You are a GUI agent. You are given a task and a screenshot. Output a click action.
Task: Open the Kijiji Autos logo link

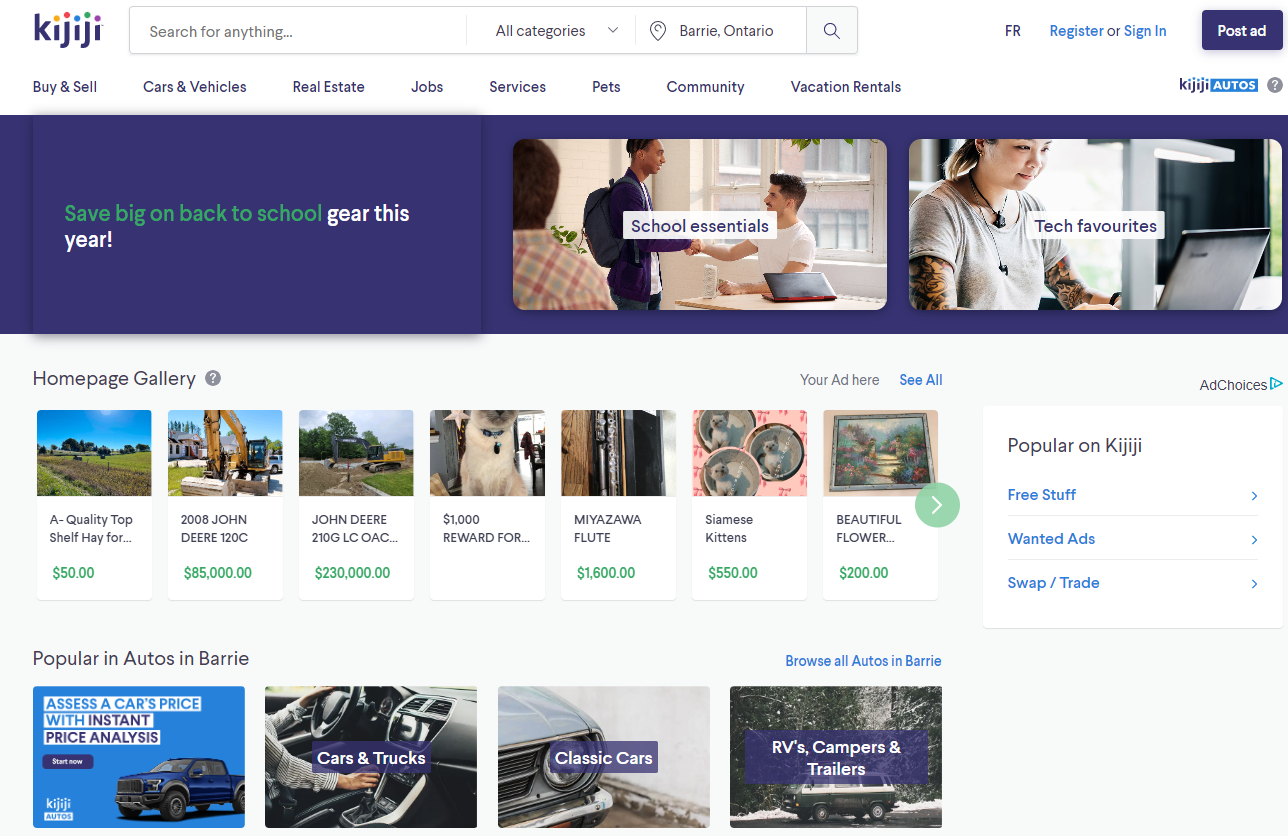pyautogui.click(x=1218, y=86)
